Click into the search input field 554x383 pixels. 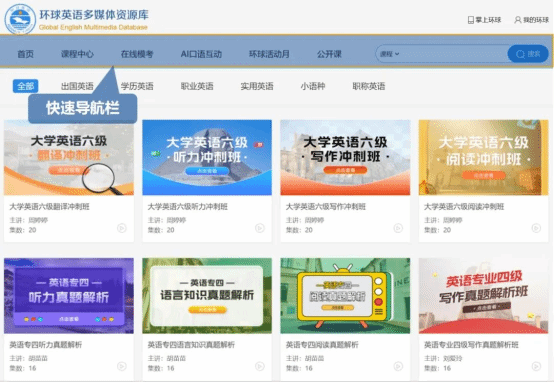[x=455, y=54]
